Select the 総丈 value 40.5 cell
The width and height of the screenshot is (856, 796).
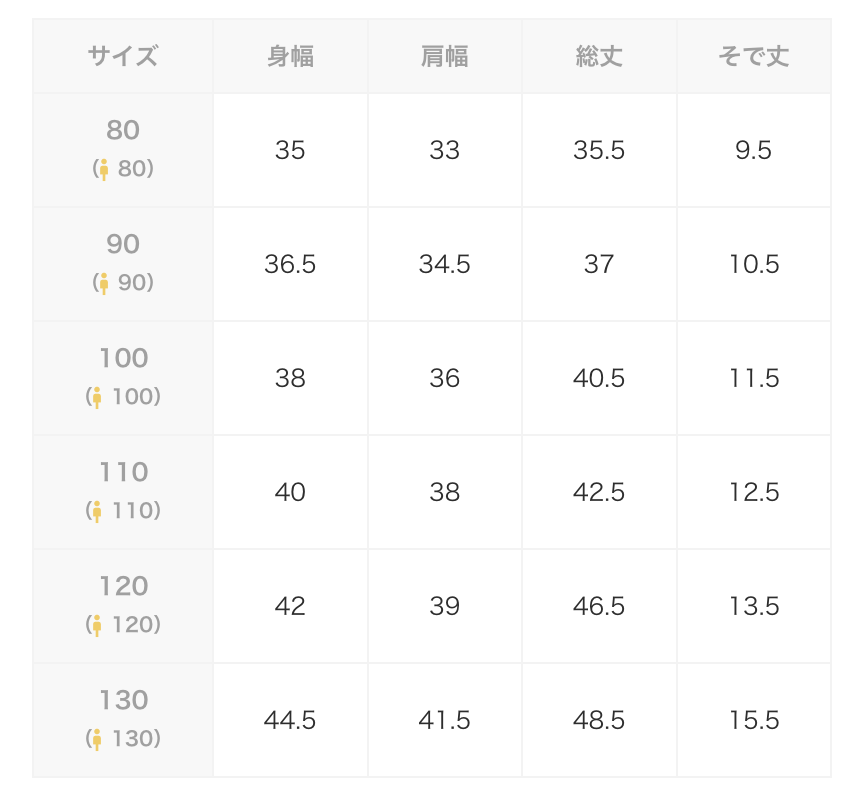point(599,378)
